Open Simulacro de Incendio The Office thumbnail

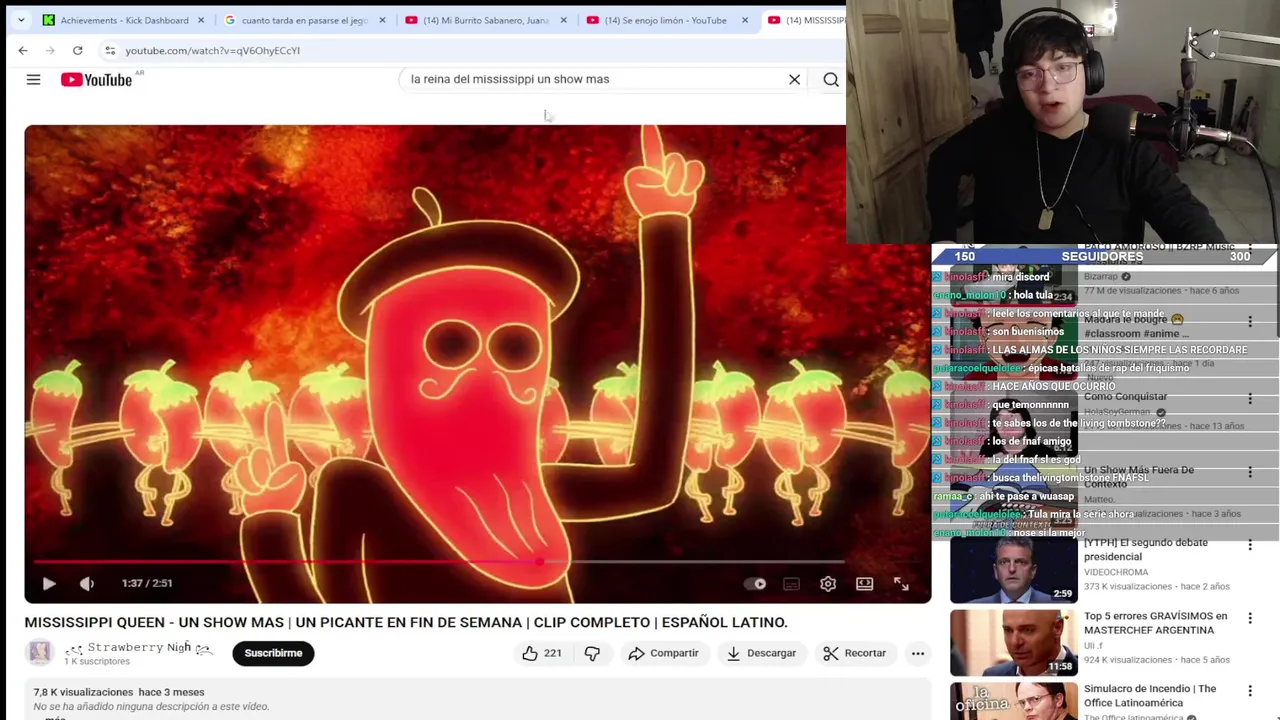click(1014, 702)
